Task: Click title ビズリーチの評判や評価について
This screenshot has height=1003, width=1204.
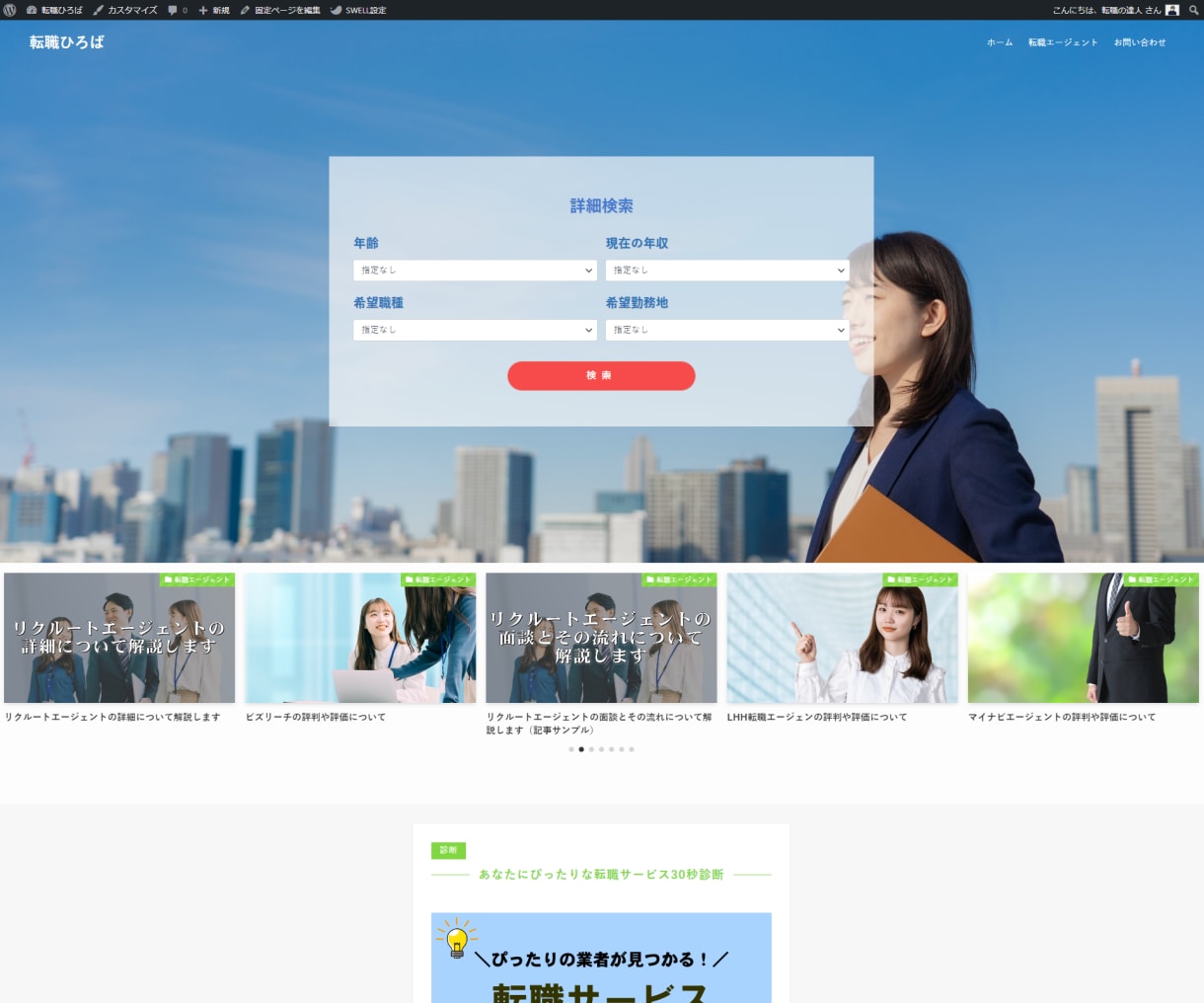Action: [x=316, y=717]
